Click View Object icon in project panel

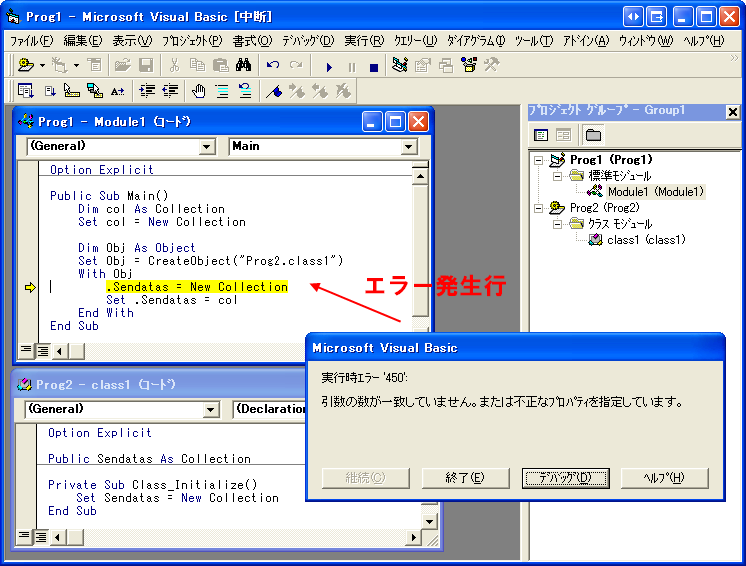coord(563,135)
